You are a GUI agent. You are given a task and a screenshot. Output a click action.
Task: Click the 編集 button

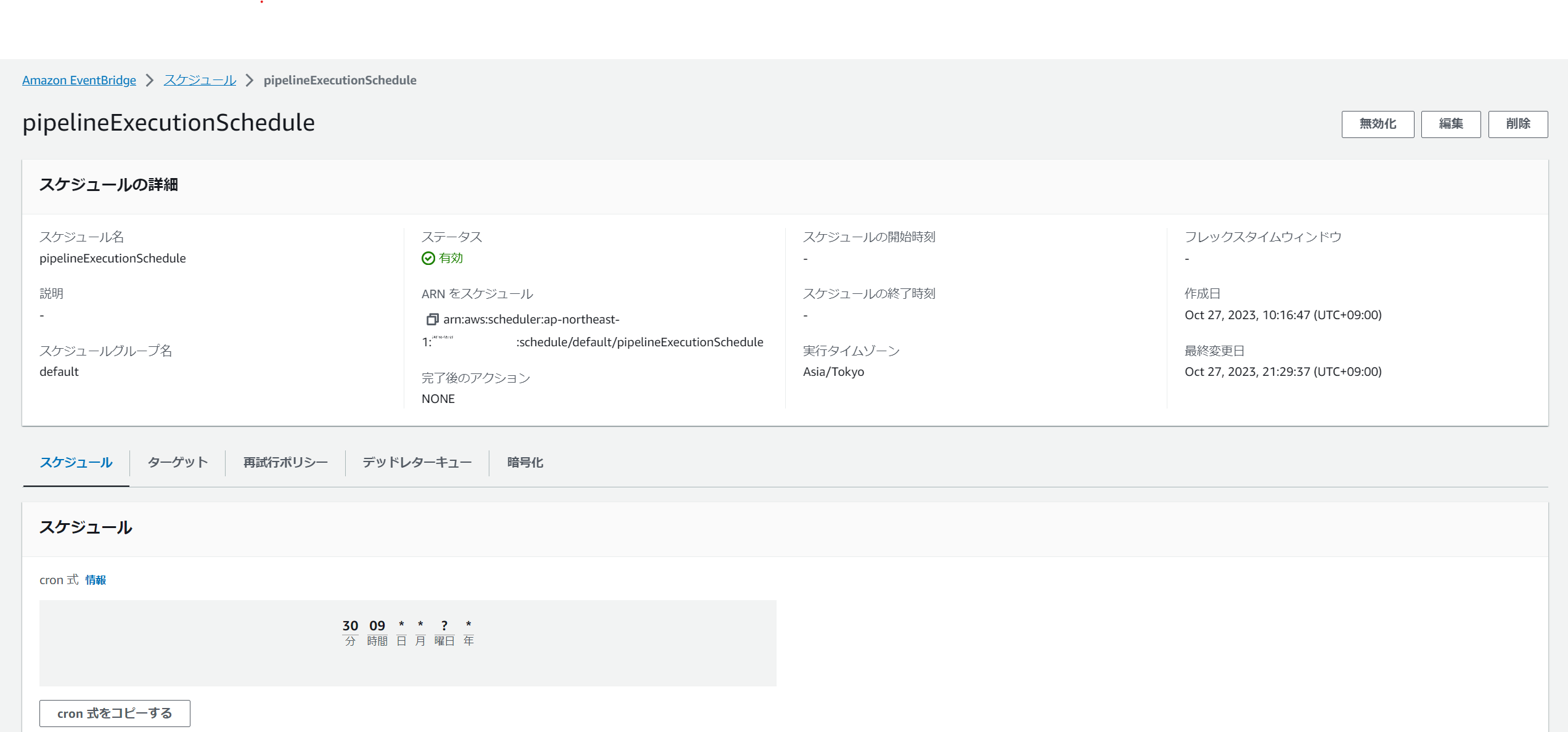coord(1450,124)
